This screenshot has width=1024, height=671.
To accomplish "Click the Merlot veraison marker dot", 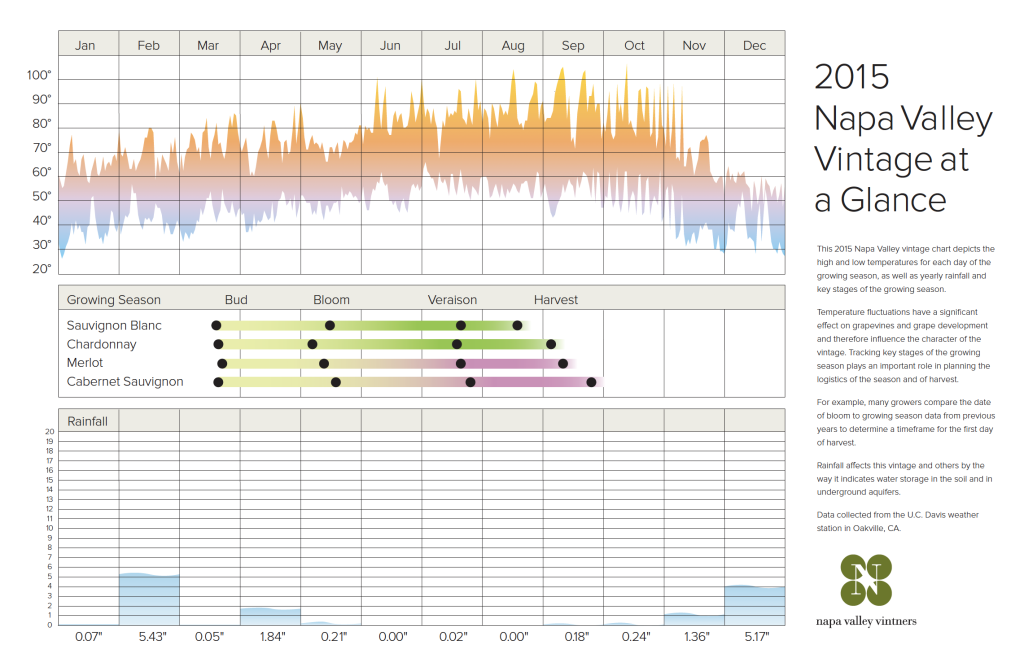I will click(461, 363).
